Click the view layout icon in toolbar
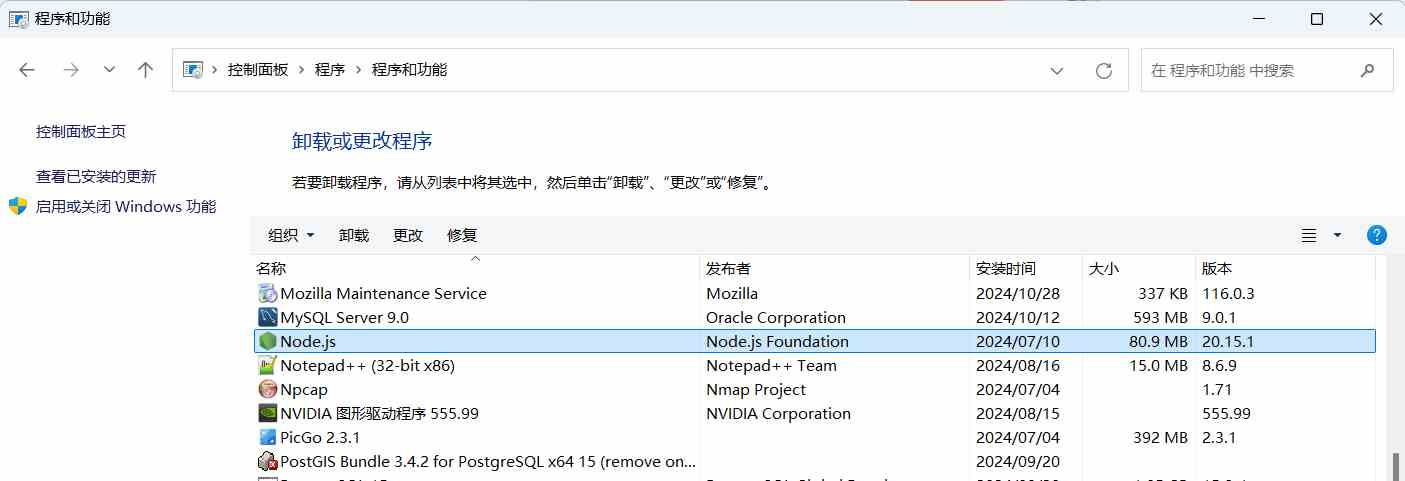 coord(1309,235)
